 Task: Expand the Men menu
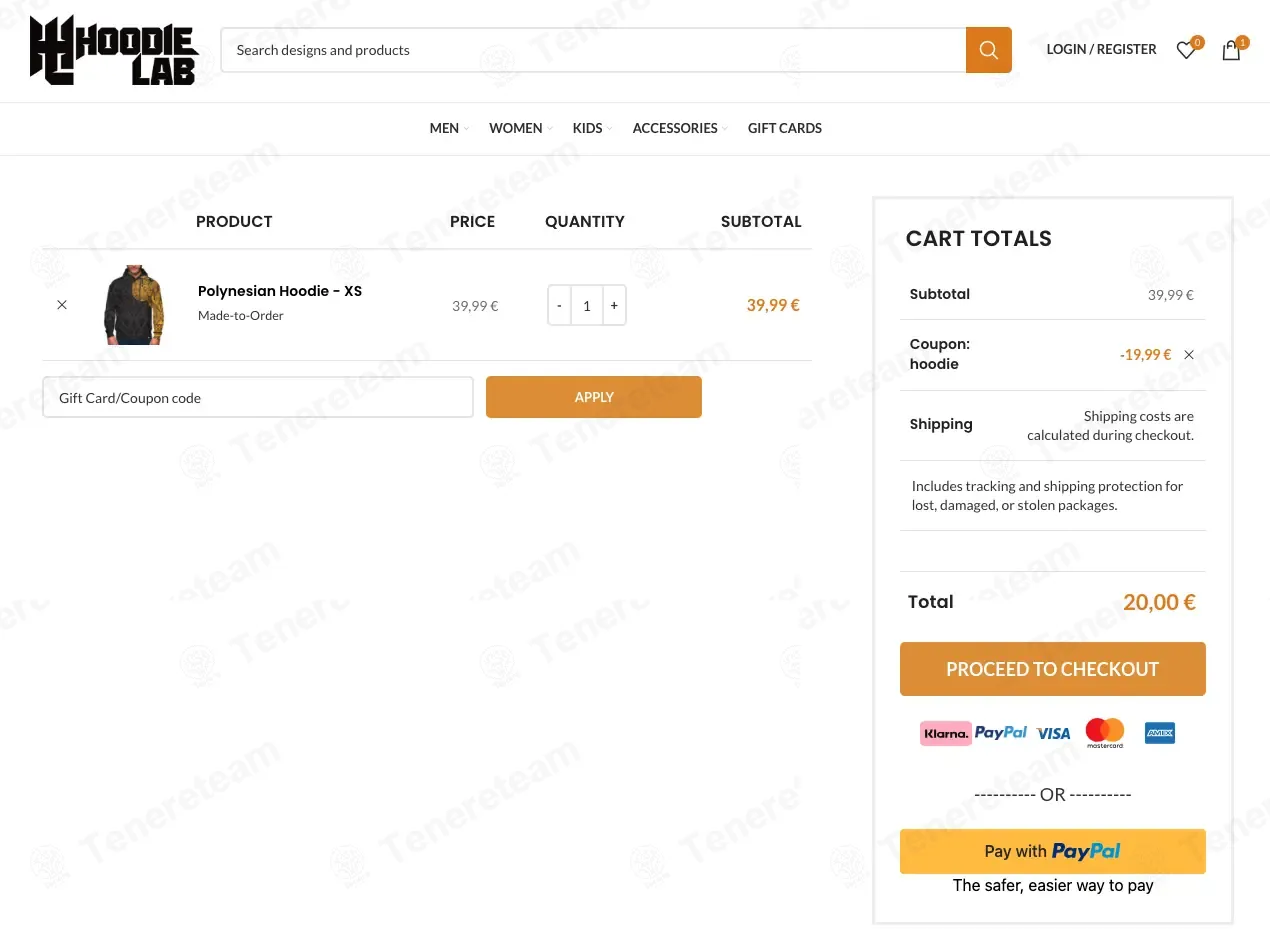(449, 128)
